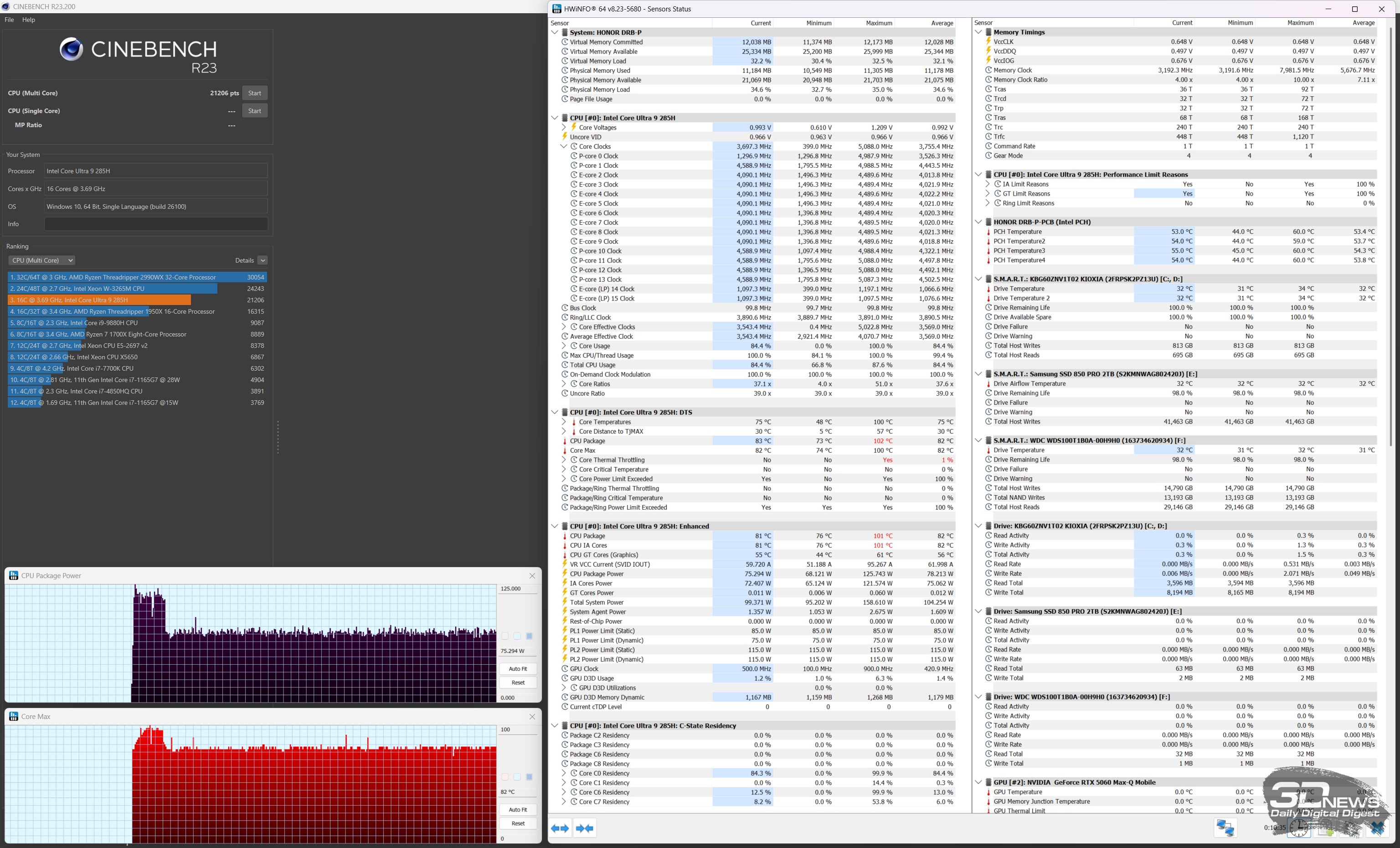This screenshot has width=1400, height=848.
Task: Open the Help menu in Cinebench
Action: point(28,19)
